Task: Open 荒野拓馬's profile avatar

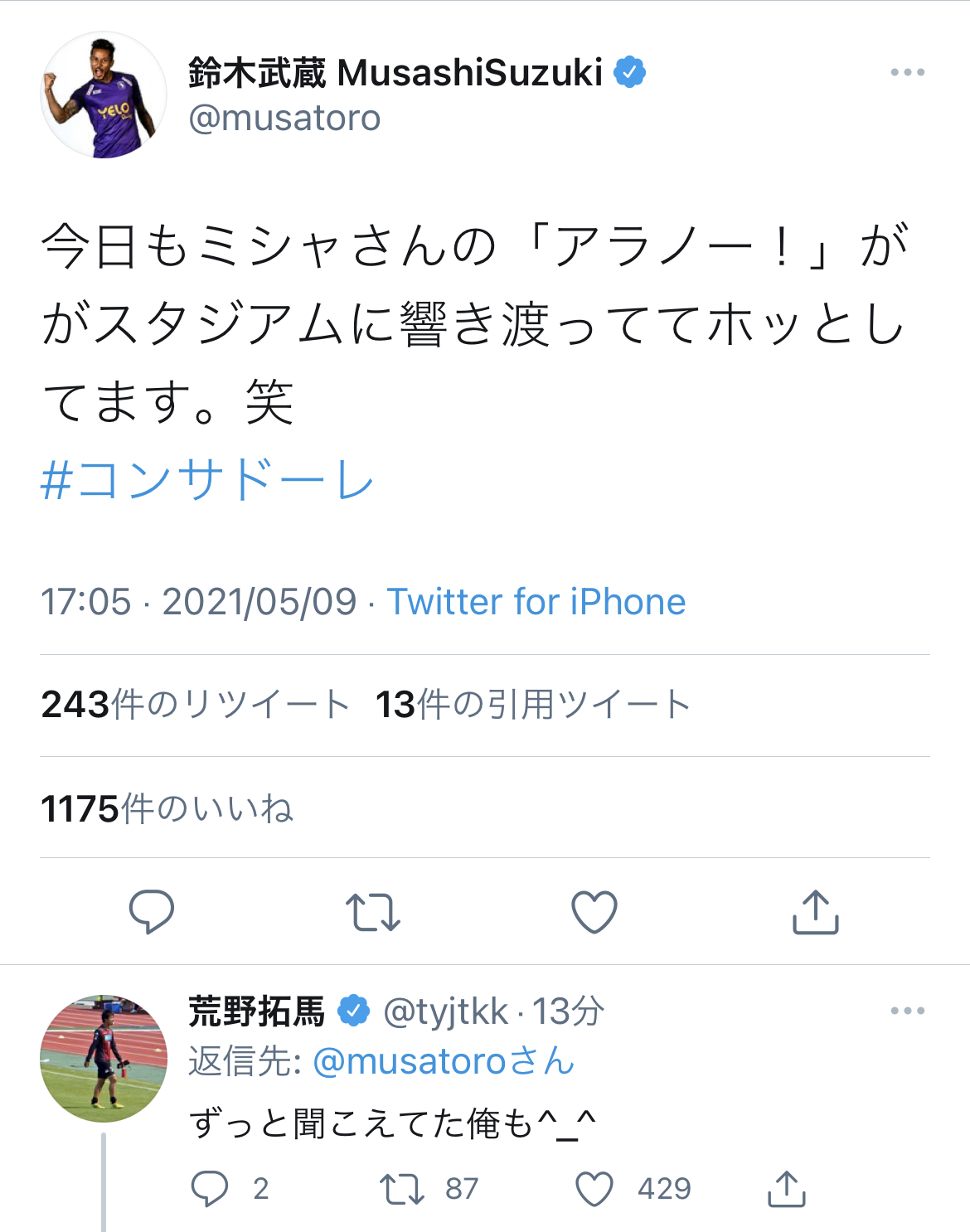Action: [103, 1058]
